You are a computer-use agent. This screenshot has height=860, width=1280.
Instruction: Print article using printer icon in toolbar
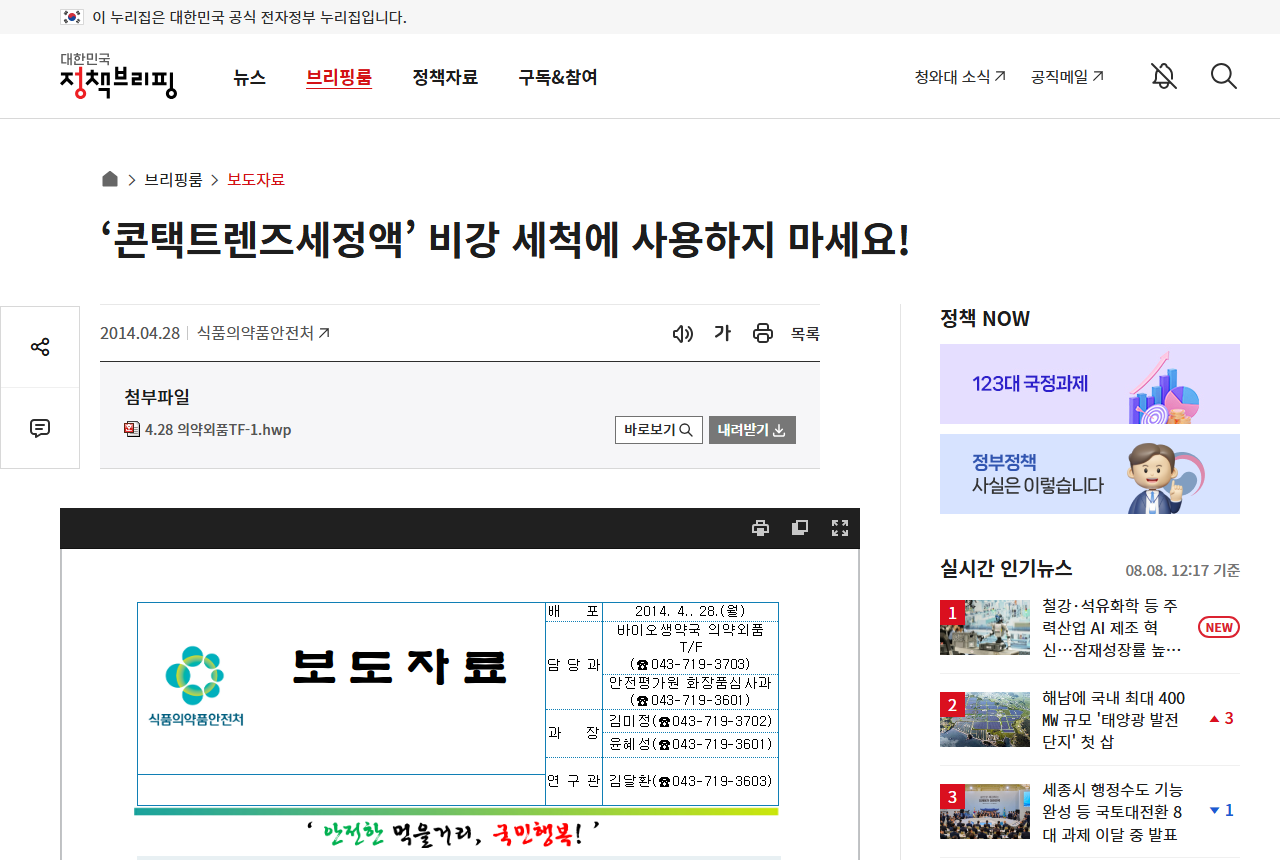[x=763, y=334]
